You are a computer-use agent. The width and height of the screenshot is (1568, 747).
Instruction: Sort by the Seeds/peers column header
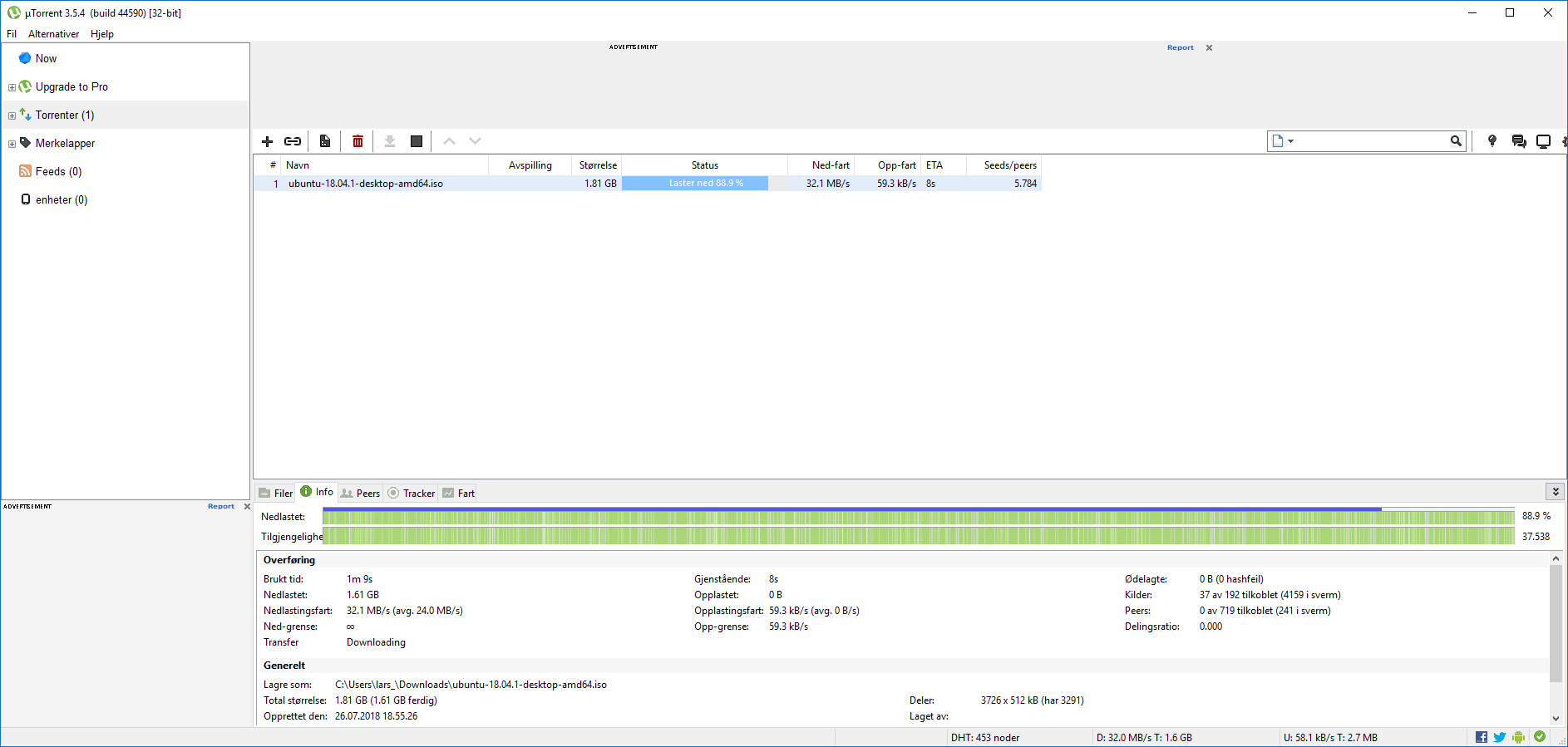click(x=1003, y=165)
